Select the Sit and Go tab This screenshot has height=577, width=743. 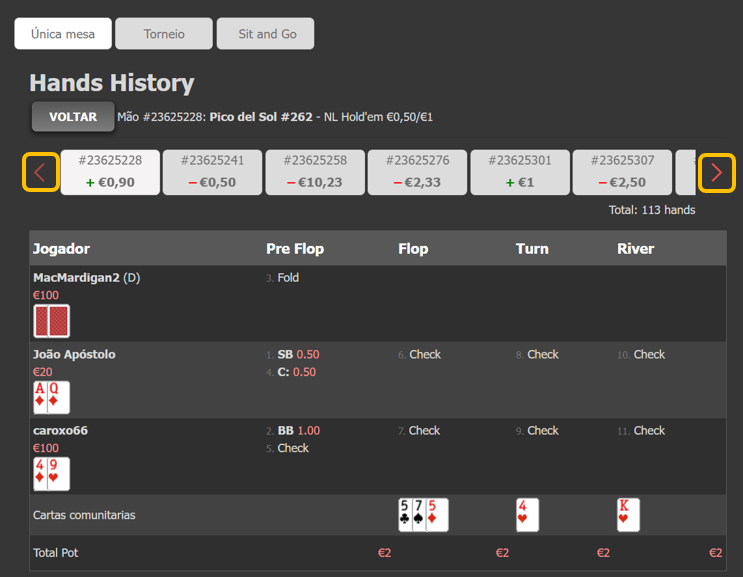tap(267, 33)
